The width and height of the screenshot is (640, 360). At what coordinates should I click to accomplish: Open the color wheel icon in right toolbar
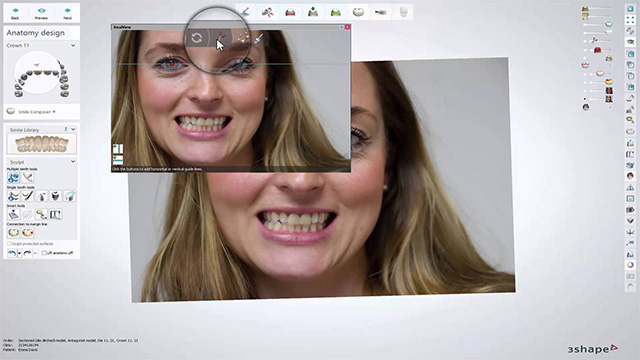pyautogui.click(x=630, y=265)
